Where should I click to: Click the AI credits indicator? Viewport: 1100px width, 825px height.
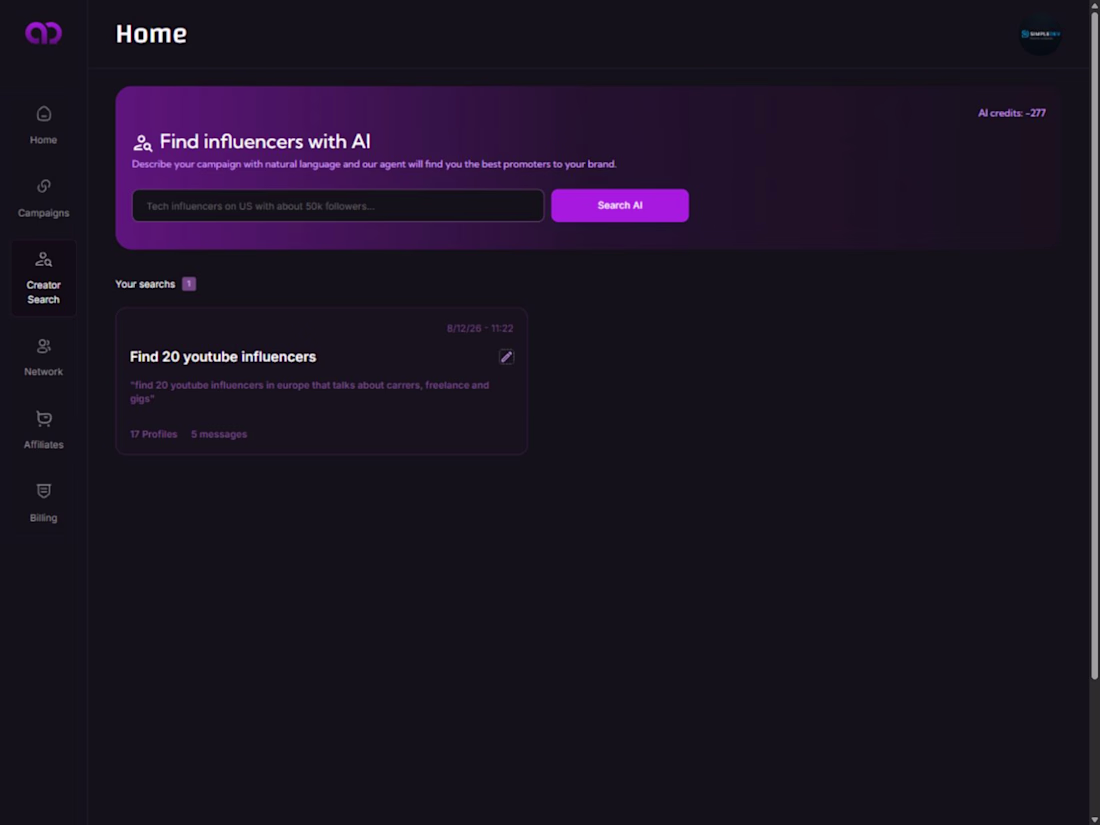(x=1012, y=113)
